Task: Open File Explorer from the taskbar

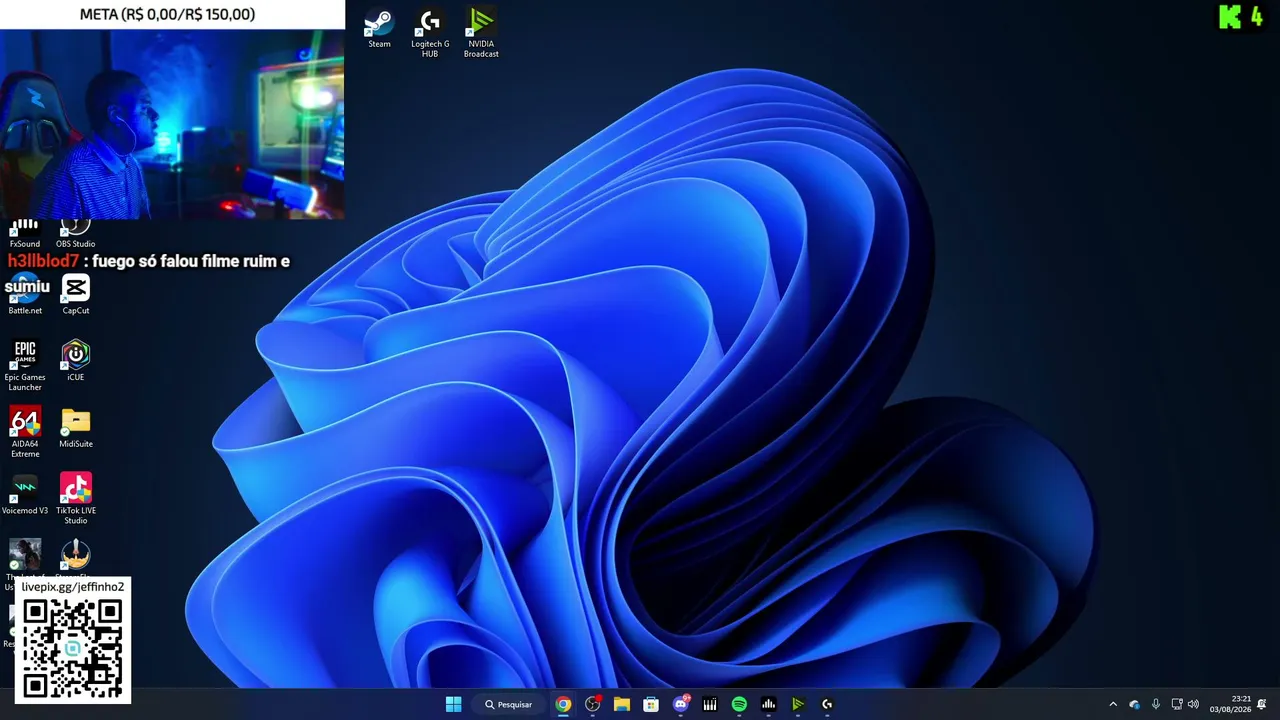Action: (x=622, y=704)
